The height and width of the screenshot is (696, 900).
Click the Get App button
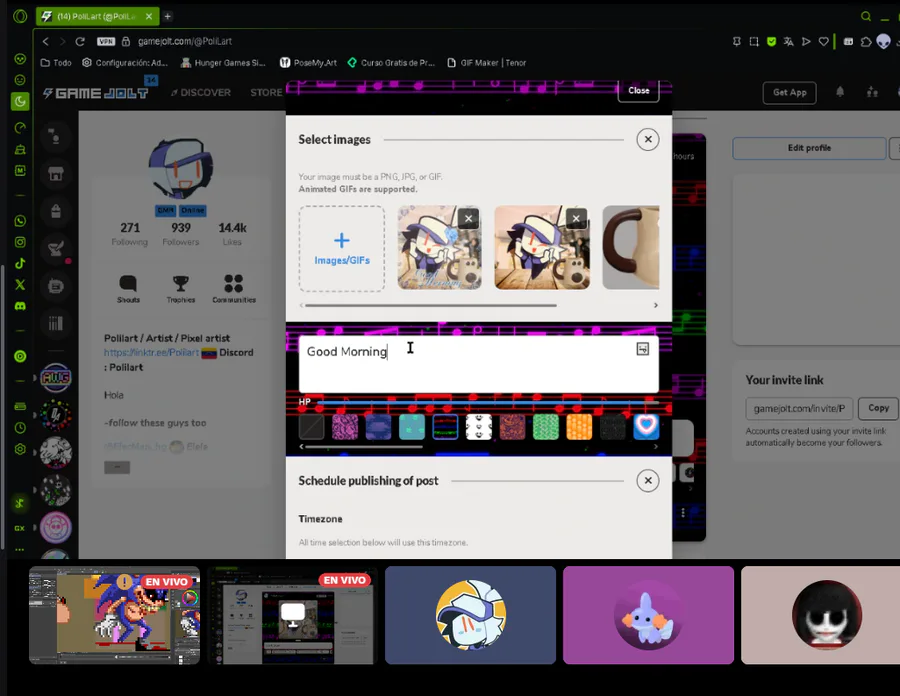pos(789,92)
